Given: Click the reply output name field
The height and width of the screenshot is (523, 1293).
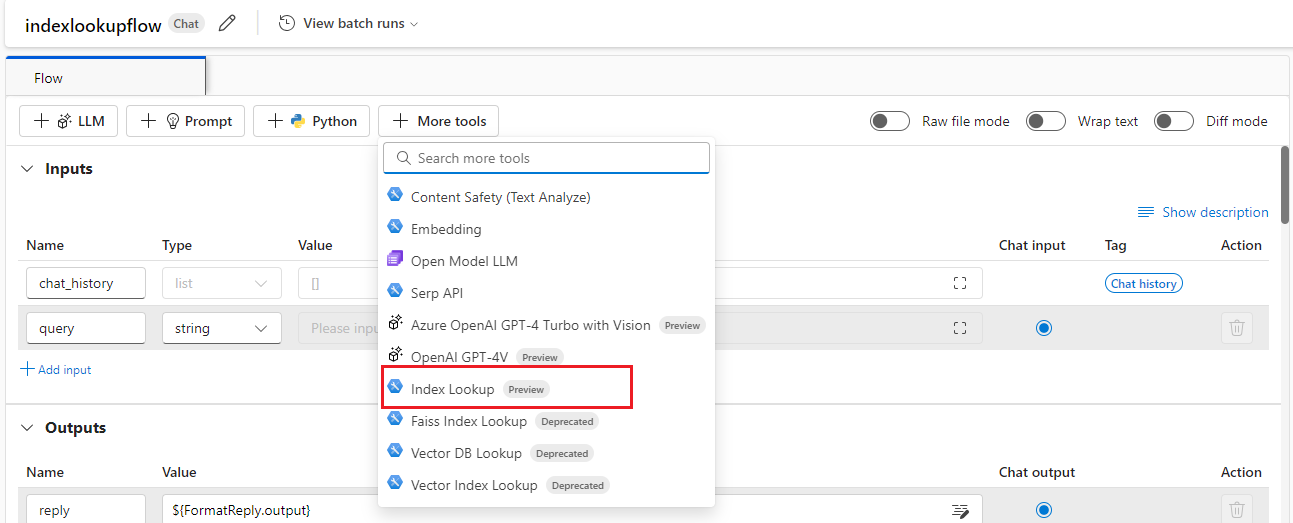Looking at the screenshot, I should (x=86, y=510).
